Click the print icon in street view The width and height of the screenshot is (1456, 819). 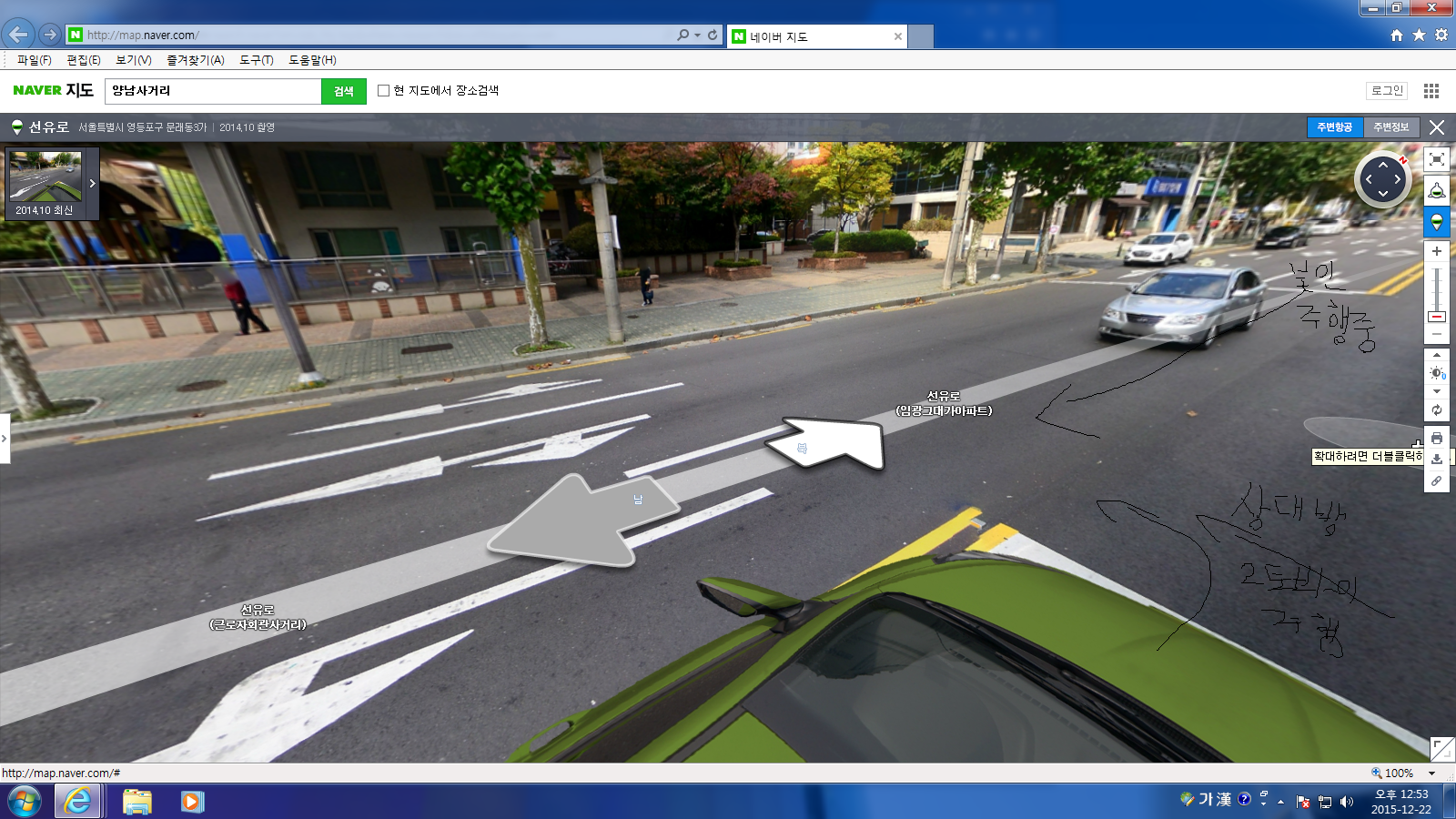pos(1436,438)
